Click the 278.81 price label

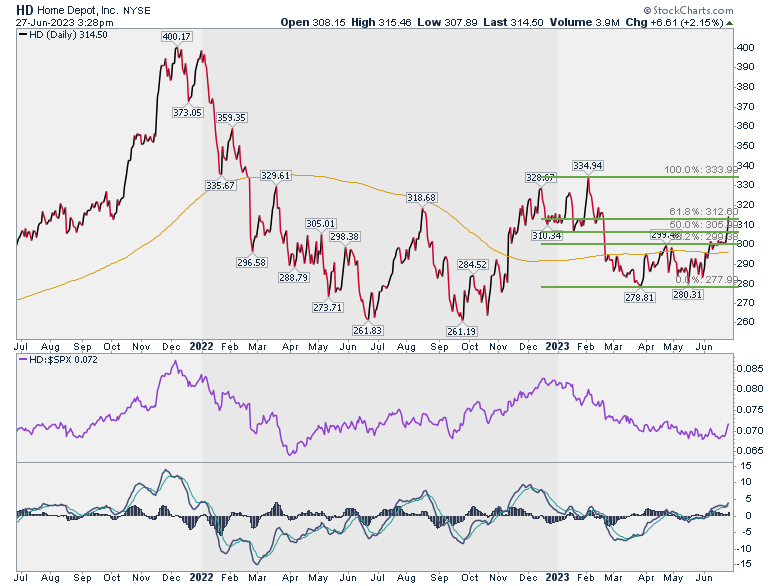tap(640, 297)
